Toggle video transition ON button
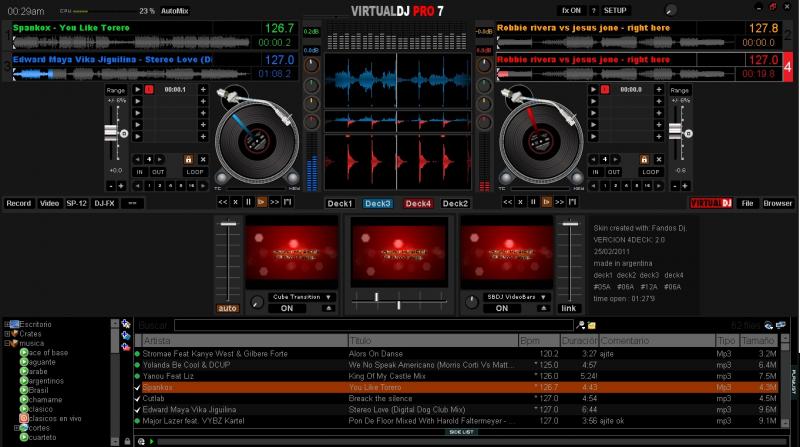800x447 pixels. click(287, 308)
